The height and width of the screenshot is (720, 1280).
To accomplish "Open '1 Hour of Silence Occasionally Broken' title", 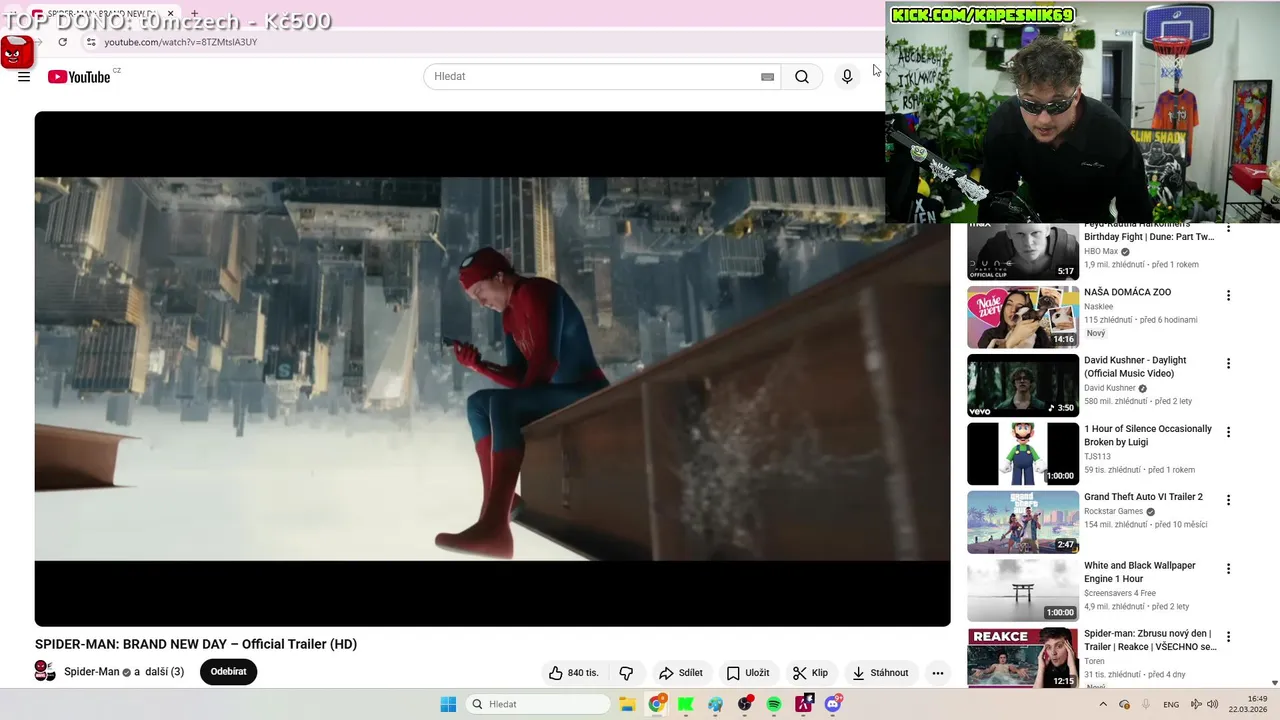I will click(1148, 435).
